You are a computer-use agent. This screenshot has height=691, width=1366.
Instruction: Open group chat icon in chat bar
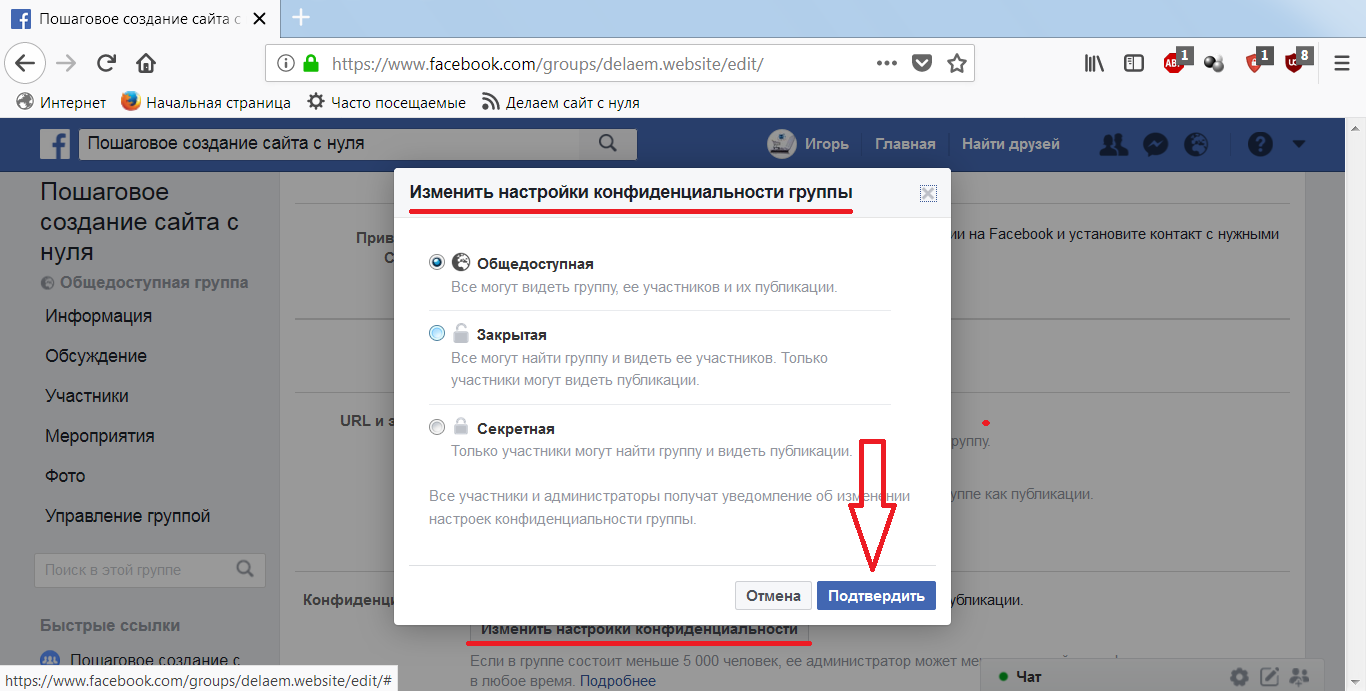(x=1300, y=676)
